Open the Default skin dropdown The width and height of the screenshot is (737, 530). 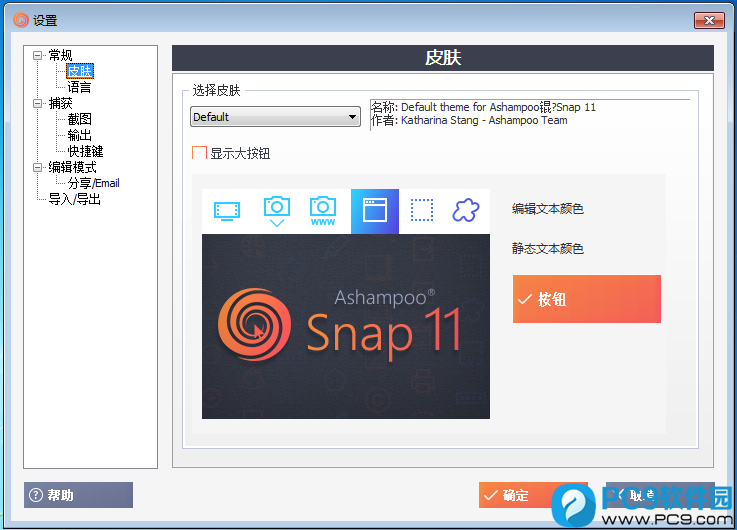tap(275, 117)
